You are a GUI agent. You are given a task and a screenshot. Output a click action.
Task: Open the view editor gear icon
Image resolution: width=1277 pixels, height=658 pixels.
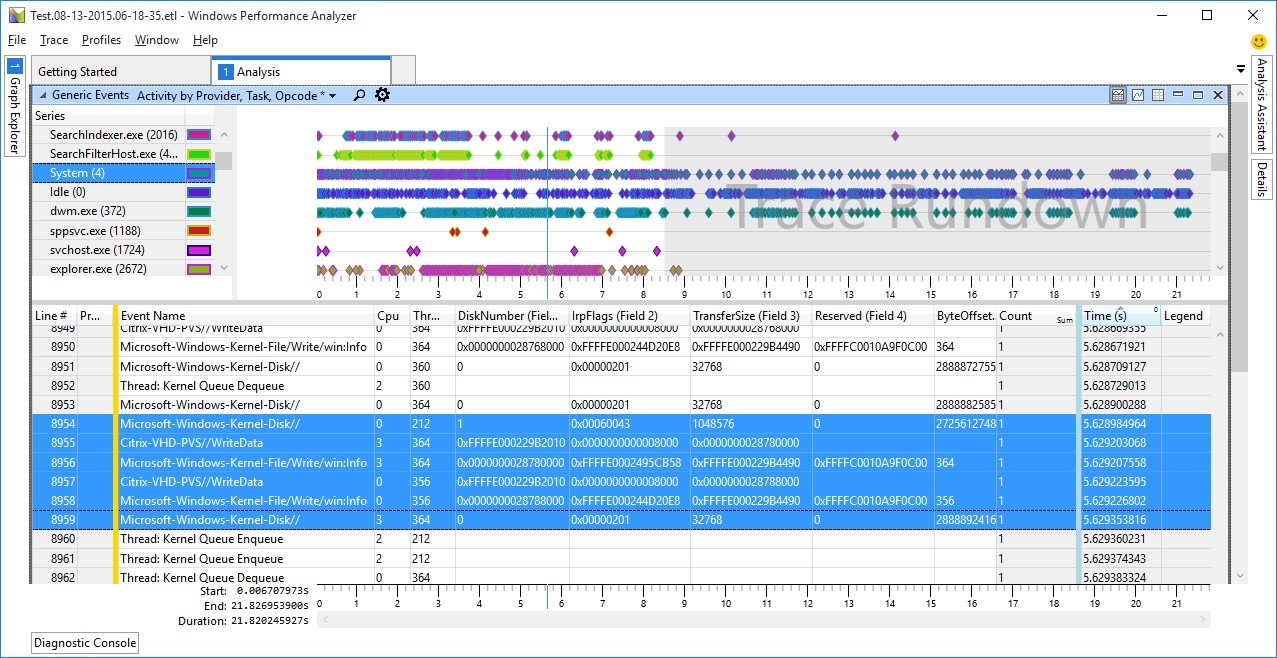tap(382, 95)
